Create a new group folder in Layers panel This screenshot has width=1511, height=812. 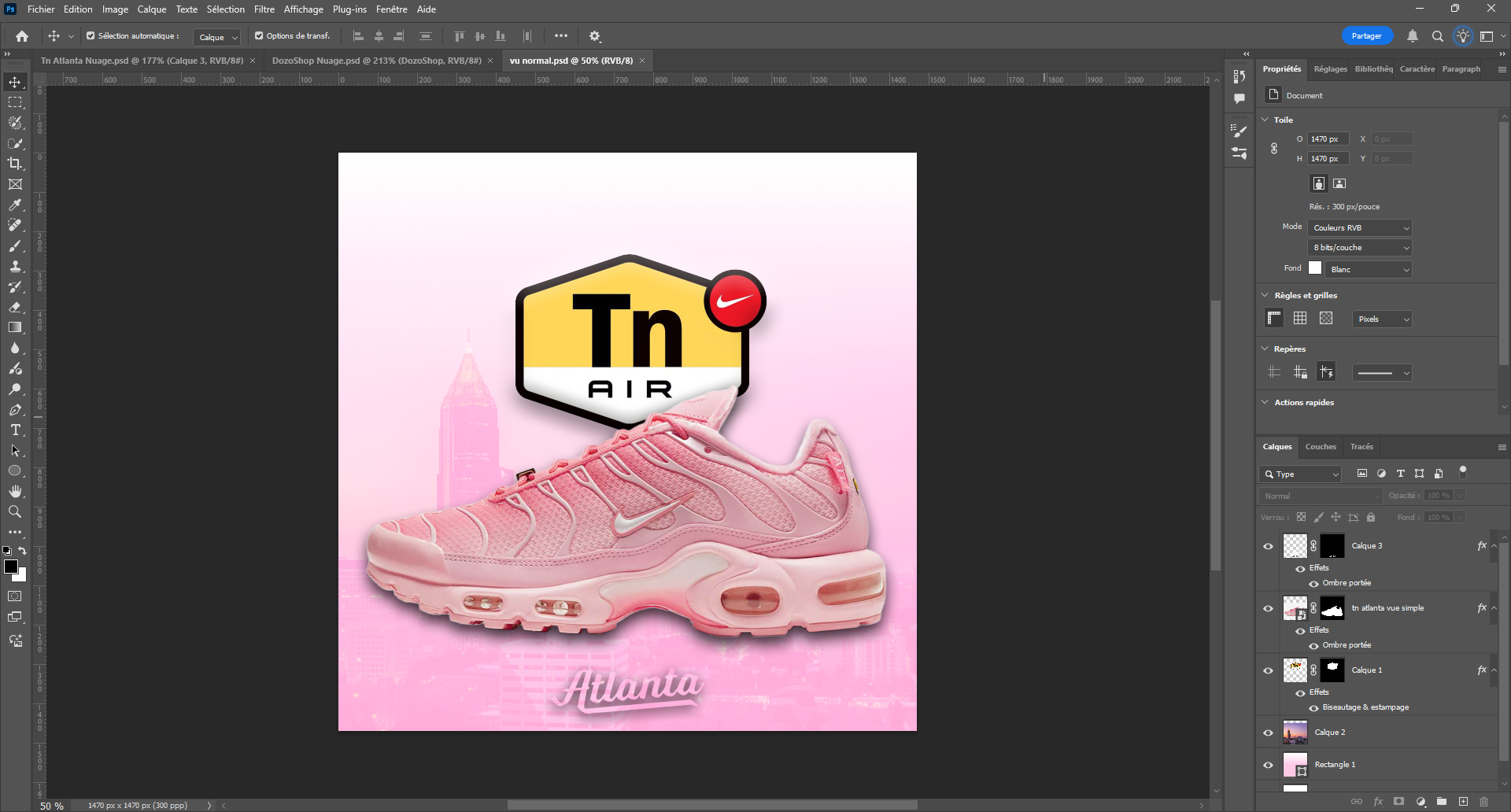[1442, 802]
